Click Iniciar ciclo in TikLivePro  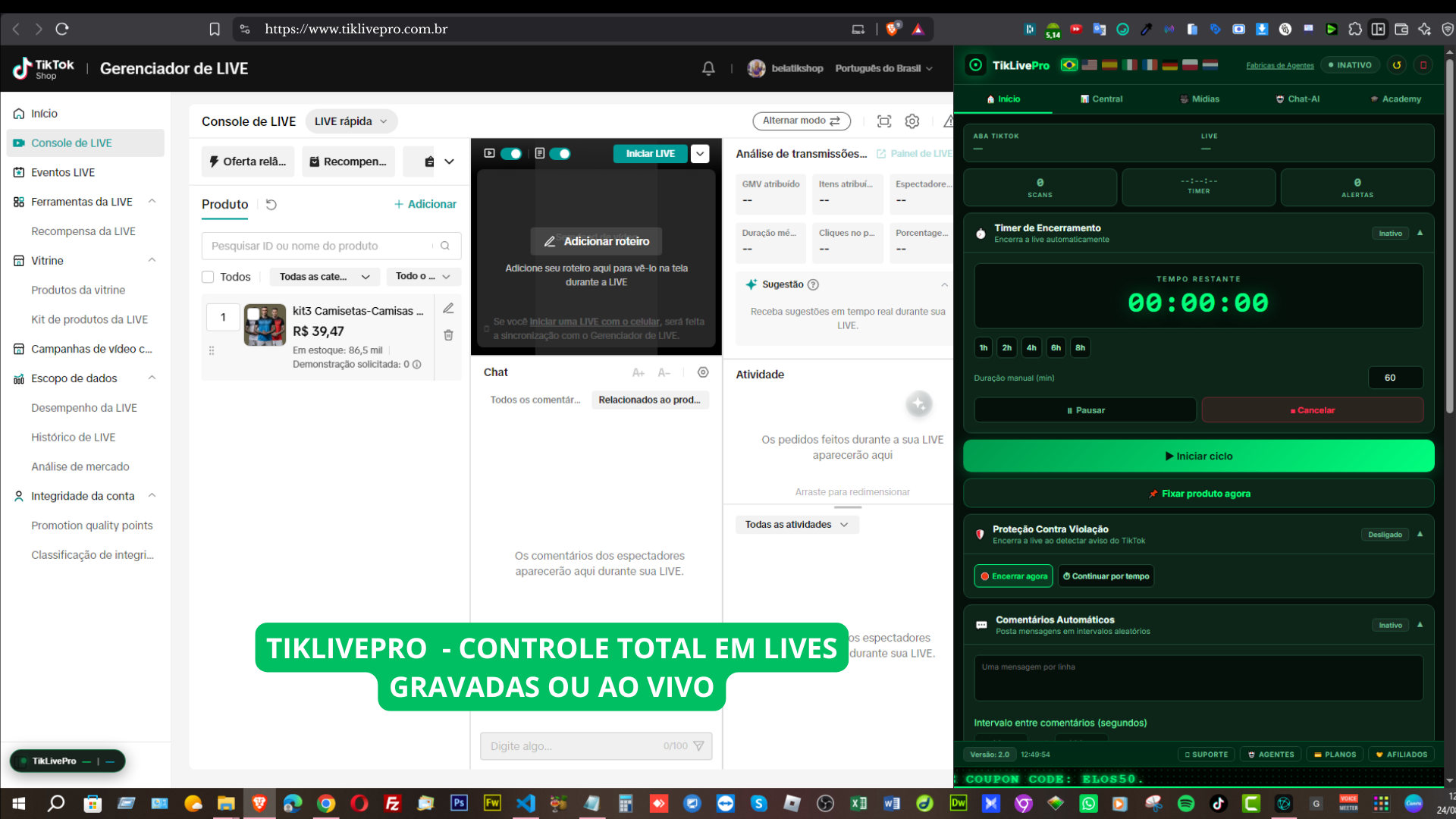[x=1198, y=457]
